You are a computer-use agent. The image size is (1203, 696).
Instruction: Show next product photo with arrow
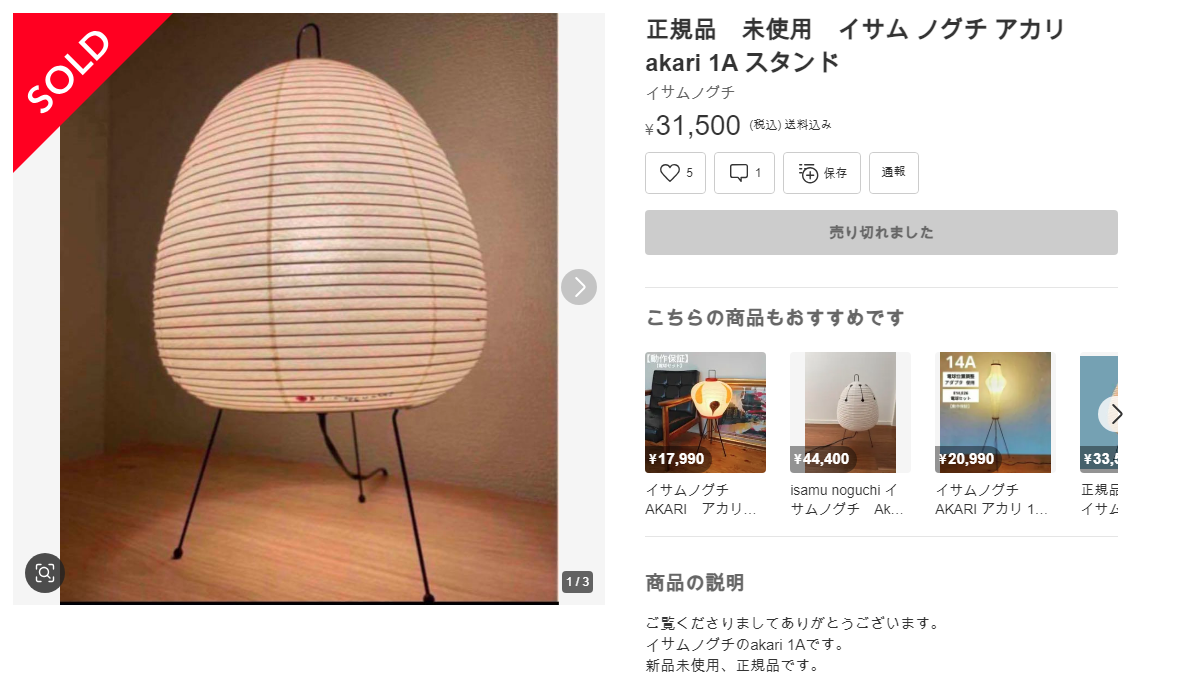(579, 287)
